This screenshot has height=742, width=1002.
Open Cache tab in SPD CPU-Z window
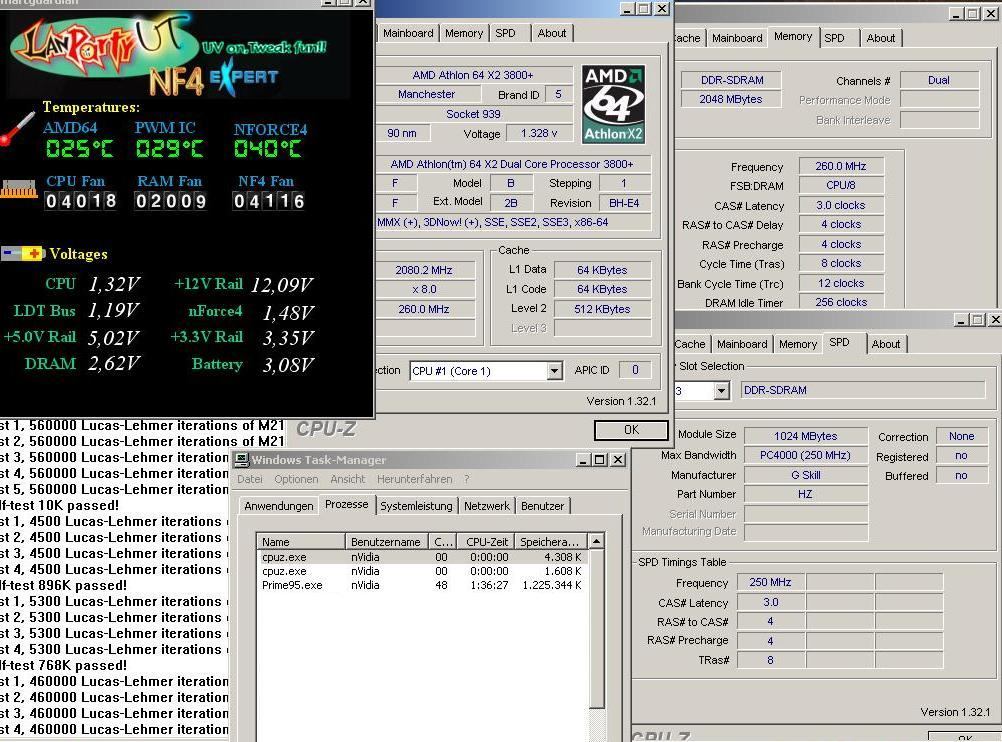click(x=690, y=344)
